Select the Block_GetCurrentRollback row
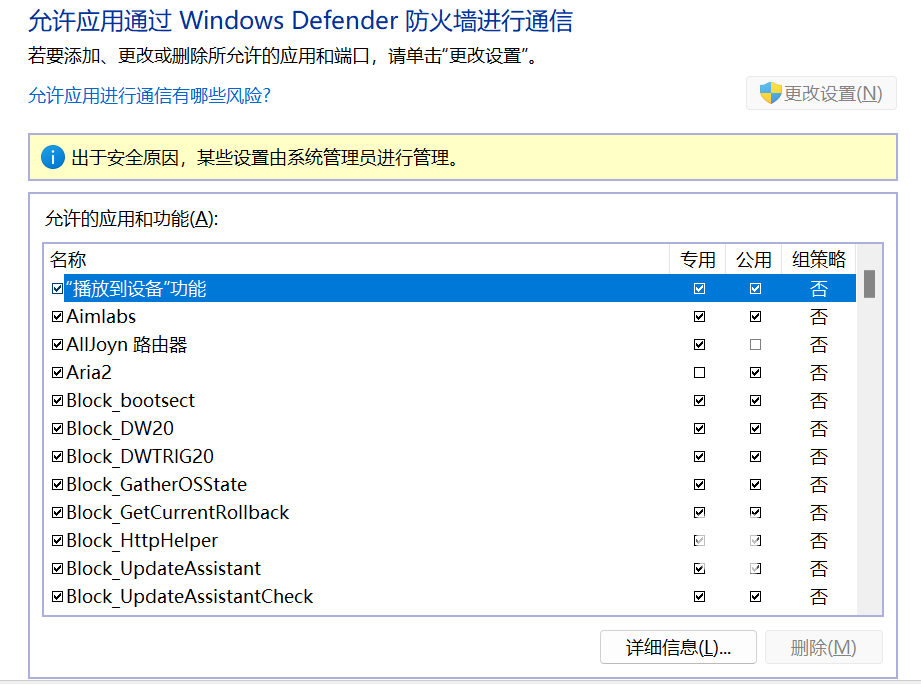This screenshot has width=921, height=684. [x=177, y=513]
